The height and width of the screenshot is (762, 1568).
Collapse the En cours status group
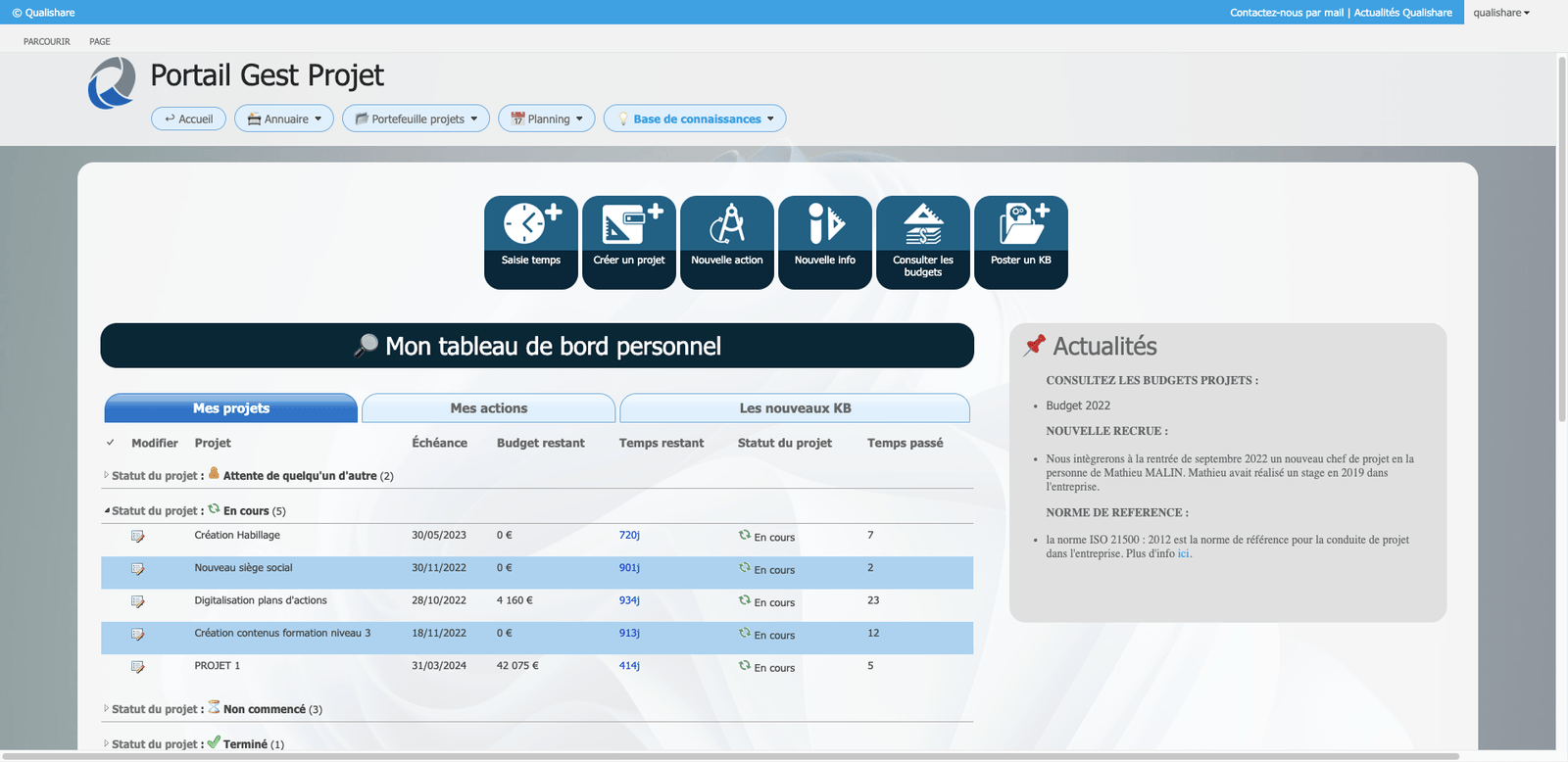tap(107, 510)
